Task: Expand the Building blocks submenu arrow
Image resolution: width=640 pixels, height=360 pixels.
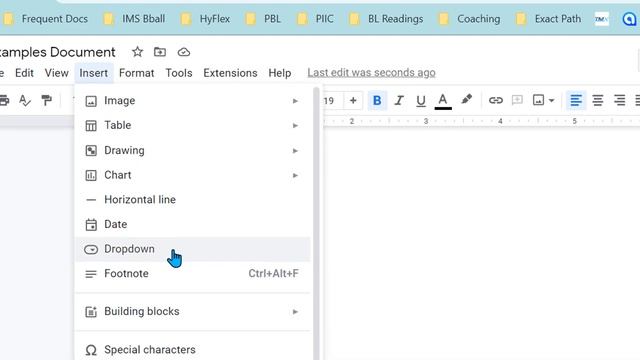Action: click(x=295, y=312)
